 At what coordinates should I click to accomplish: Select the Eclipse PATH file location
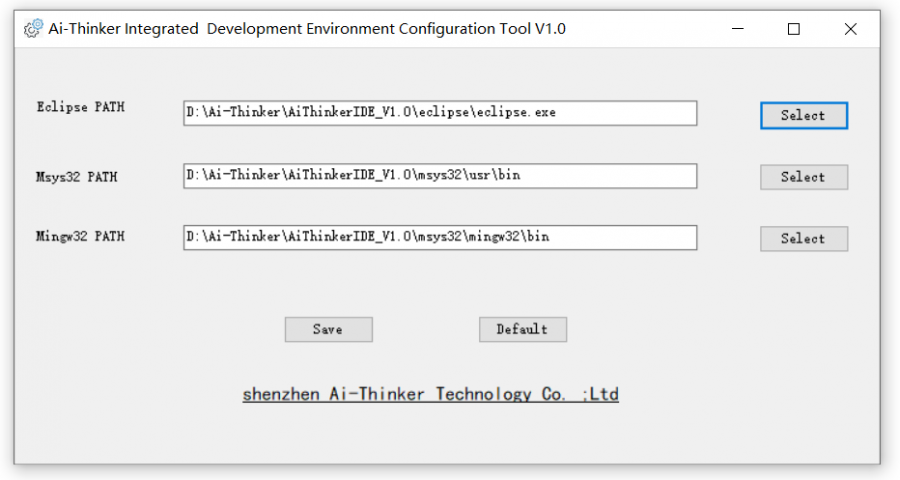coord(804,115)
